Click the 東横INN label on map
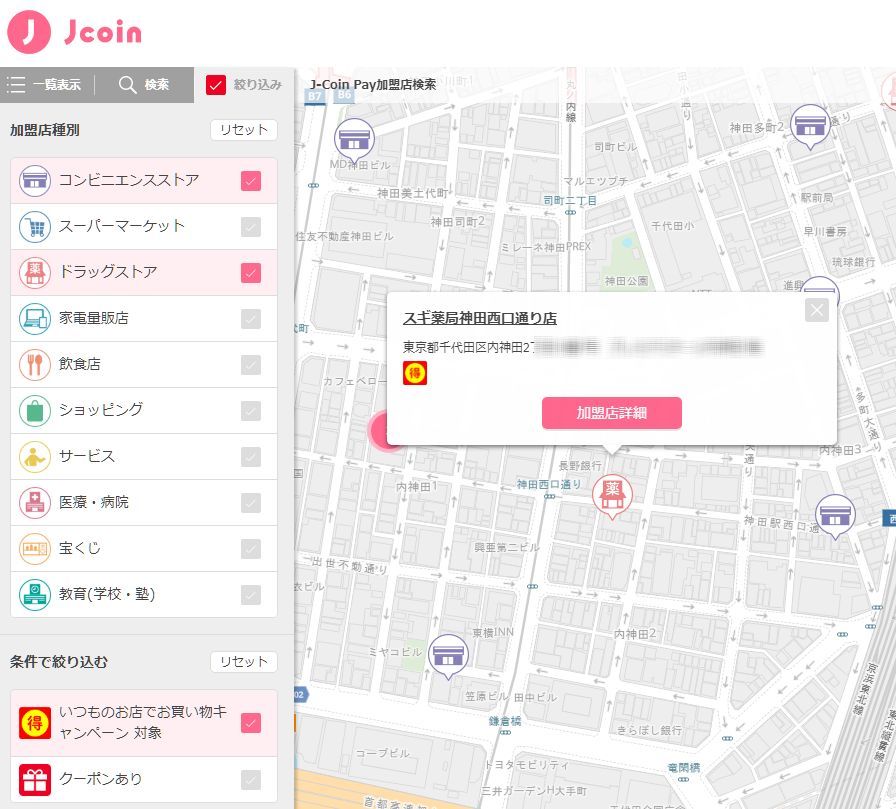The width and height of the screenshot is (896, 809). (x=493, y=632)
